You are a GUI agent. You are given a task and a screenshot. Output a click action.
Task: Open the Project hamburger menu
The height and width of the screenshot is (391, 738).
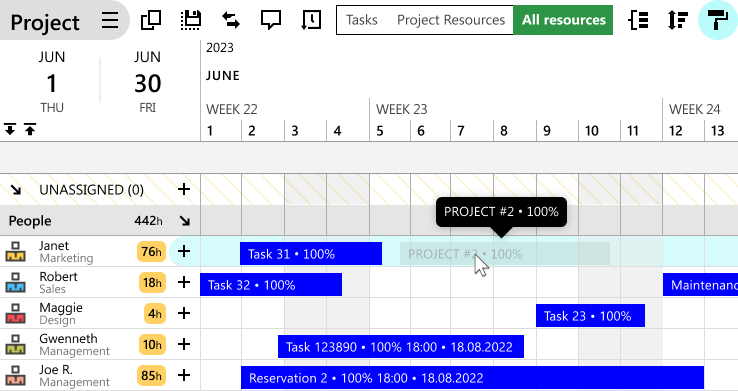coord(110,20)
